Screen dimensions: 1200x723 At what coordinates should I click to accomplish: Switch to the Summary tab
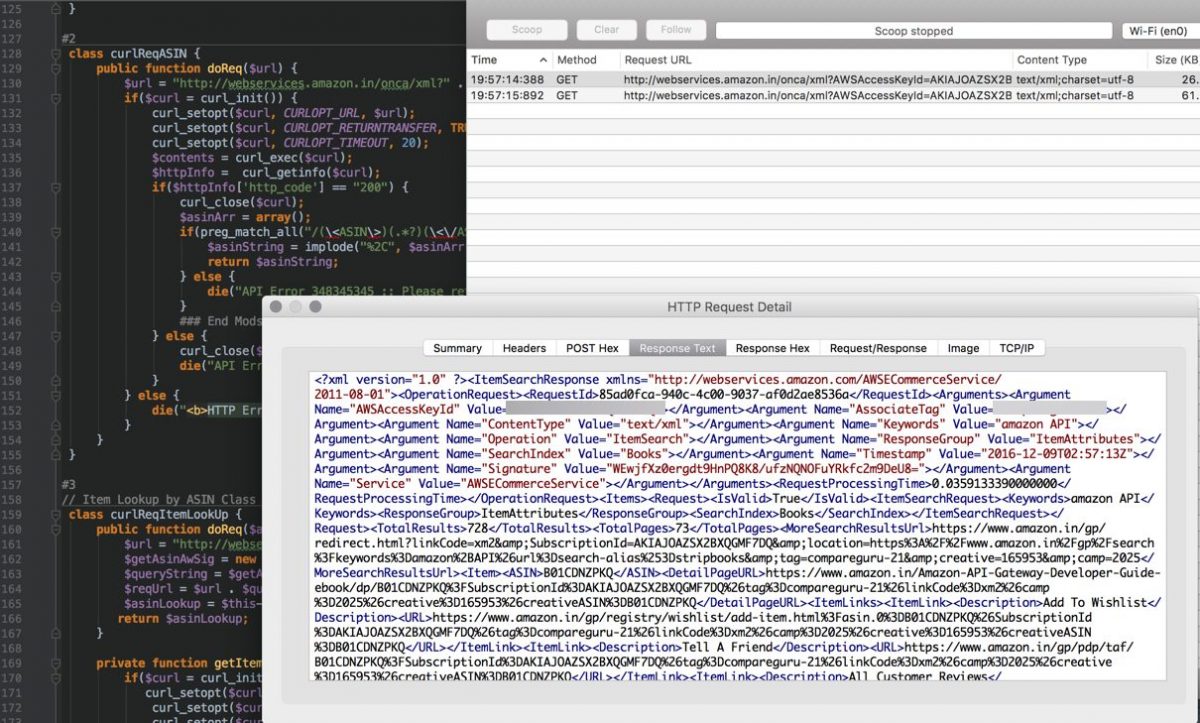tap(457, 348)
